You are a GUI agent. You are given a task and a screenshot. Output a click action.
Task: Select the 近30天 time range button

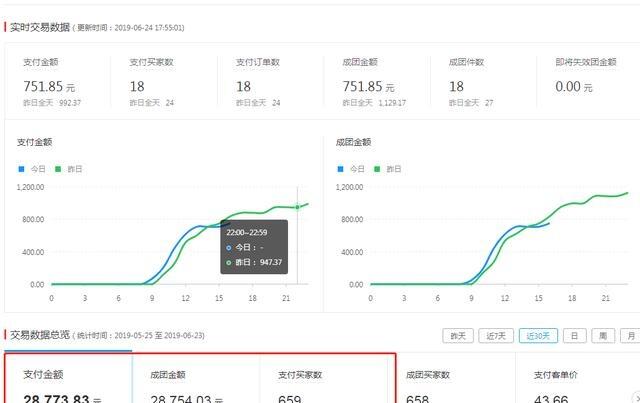tap(538, 336)
